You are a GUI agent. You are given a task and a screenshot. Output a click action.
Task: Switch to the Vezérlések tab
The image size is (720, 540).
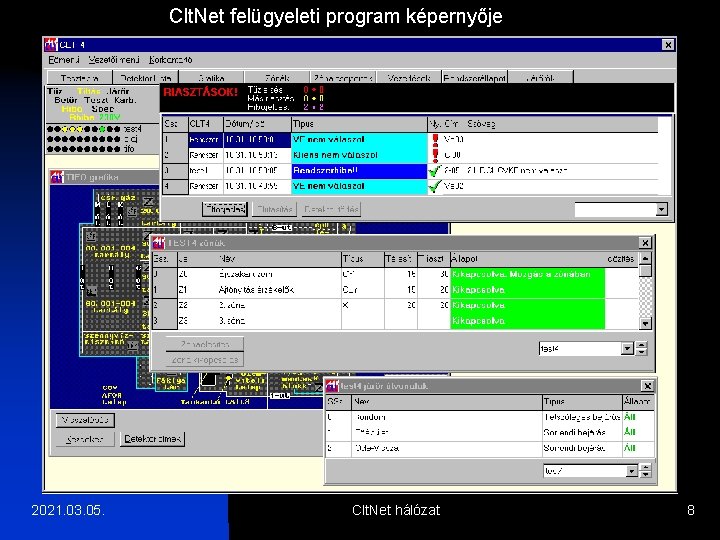(x=409, y=78)
